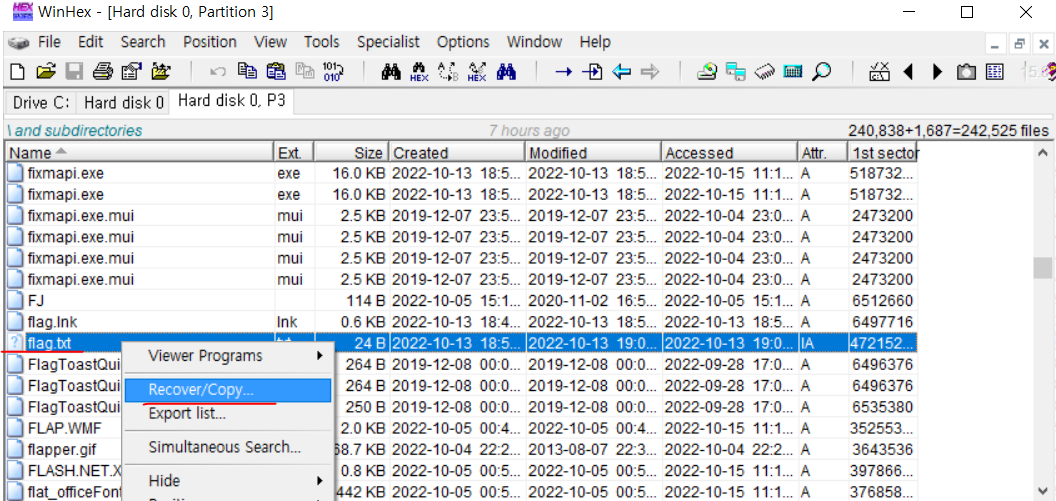The height and width of the screenshot is (501, 1056).
Task: Click the Write Clipboard paste icon
Action: click(277, 71)
